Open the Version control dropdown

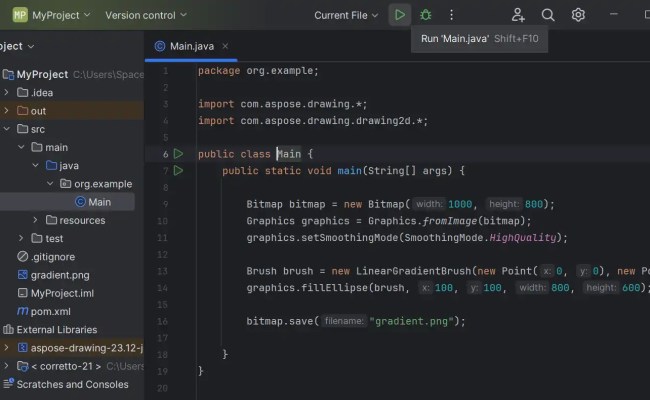point(146,15)
